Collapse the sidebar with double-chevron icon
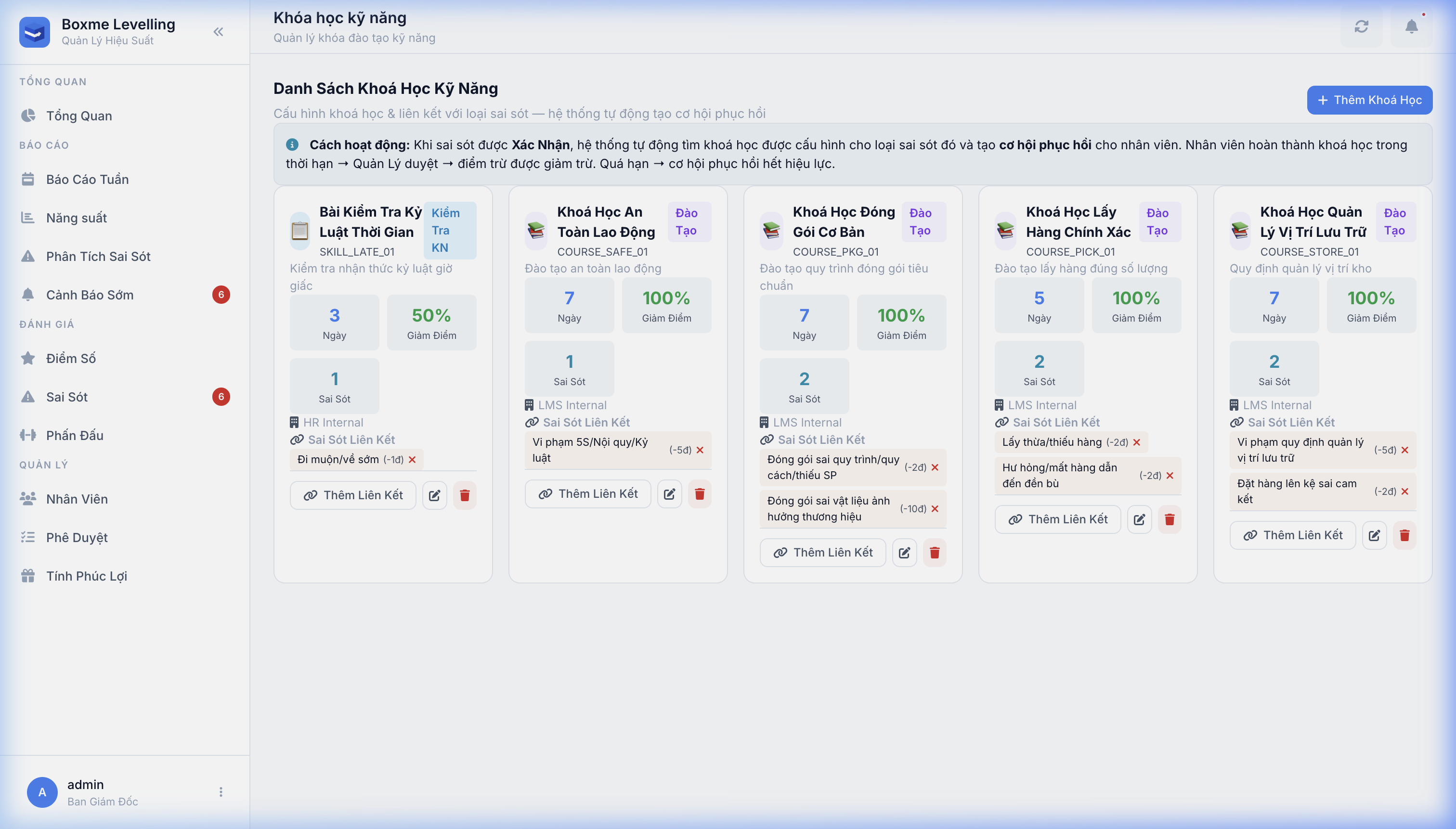This screenshot has width=1456, height=829. click(218, 32)
